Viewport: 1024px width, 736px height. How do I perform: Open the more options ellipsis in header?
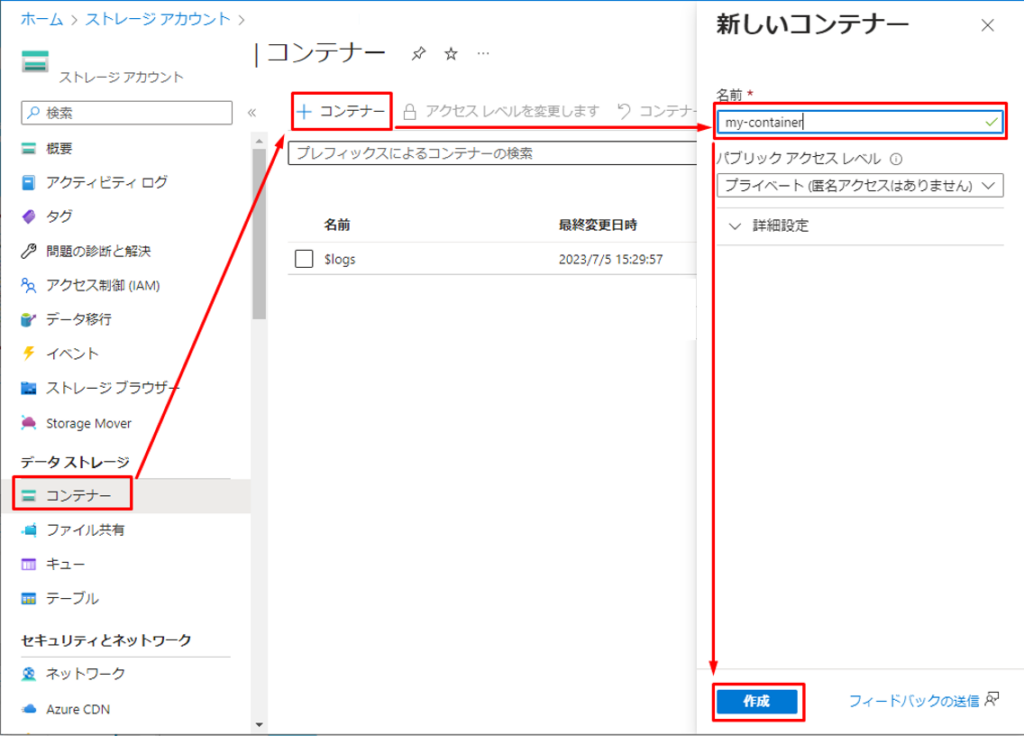[483, 54]
